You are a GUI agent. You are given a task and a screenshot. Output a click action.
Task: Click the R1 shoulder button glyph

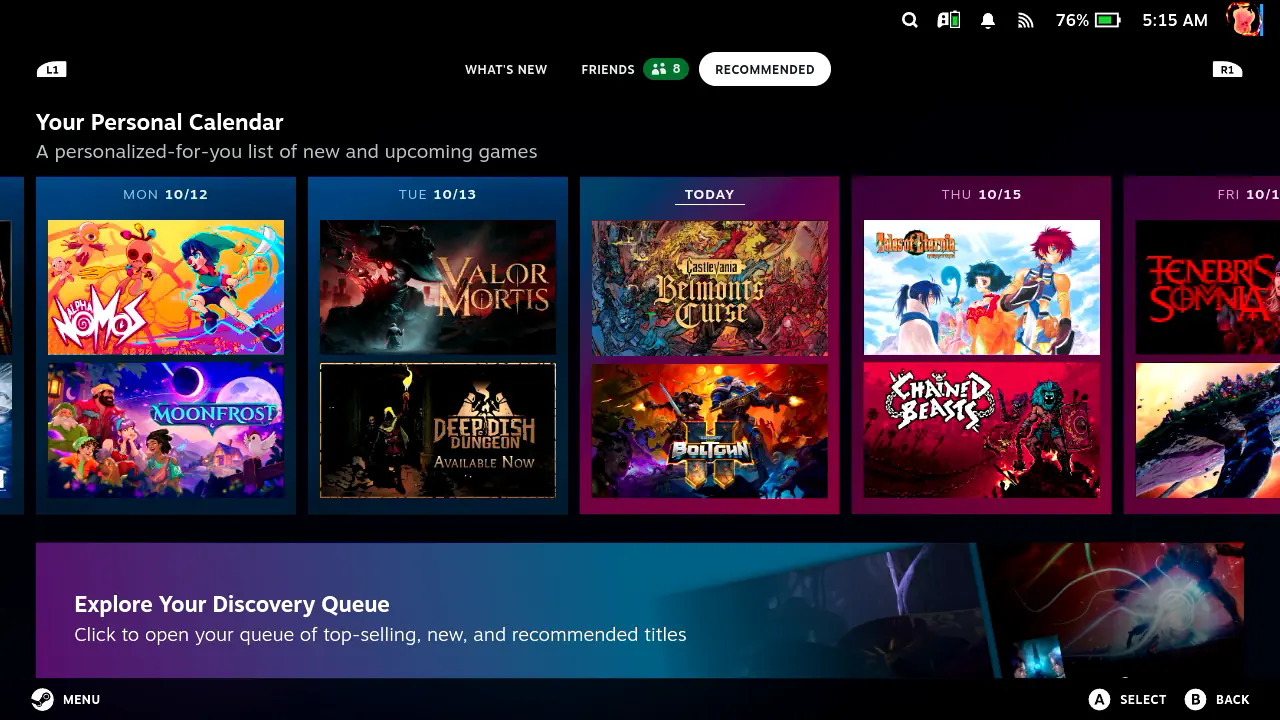[x=1227, y=69]
